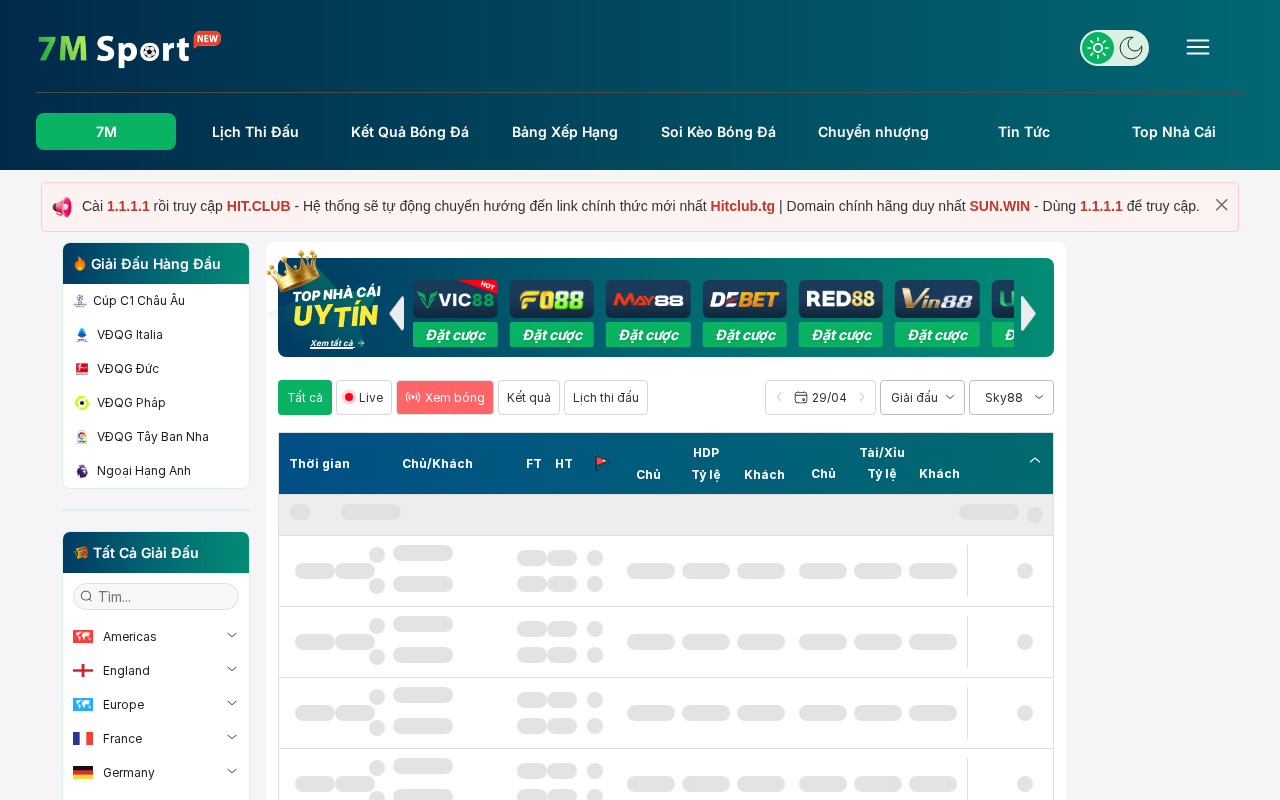Open the VĐQG Pháp league icon
The width and height of the screenshot is (1280, 800).
tap(82, 403)
